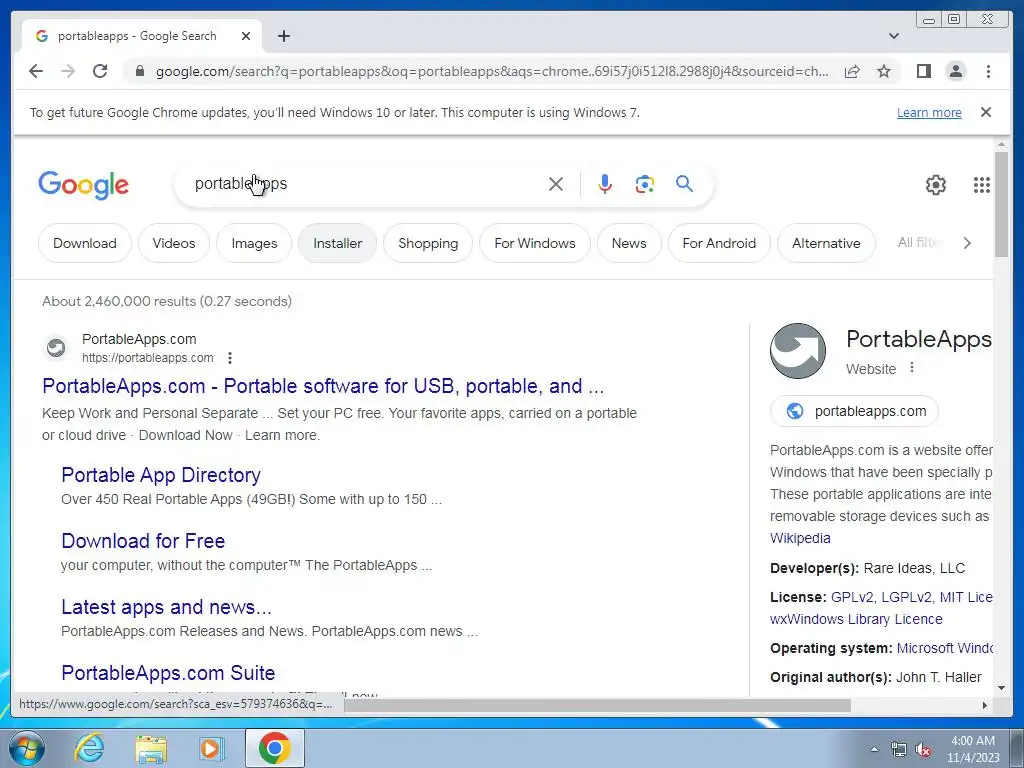
Task: Click the horizontal scrollbar right arrow
Action: tap(985, 705)
